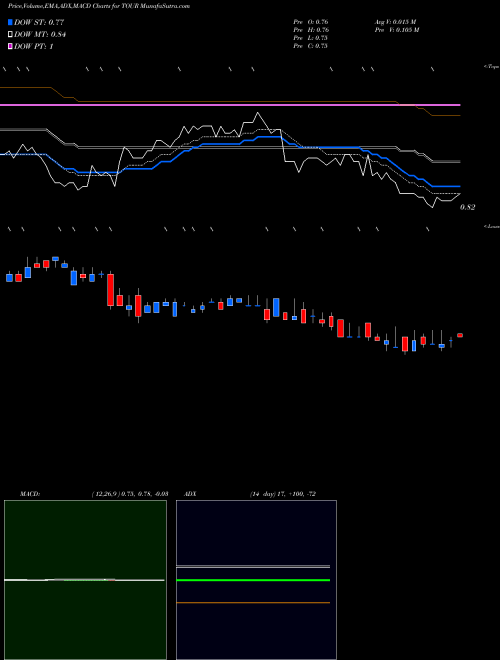This screenshot has width=500, height=660.
Task: Click the MACD panel heading
Action: 30,494
